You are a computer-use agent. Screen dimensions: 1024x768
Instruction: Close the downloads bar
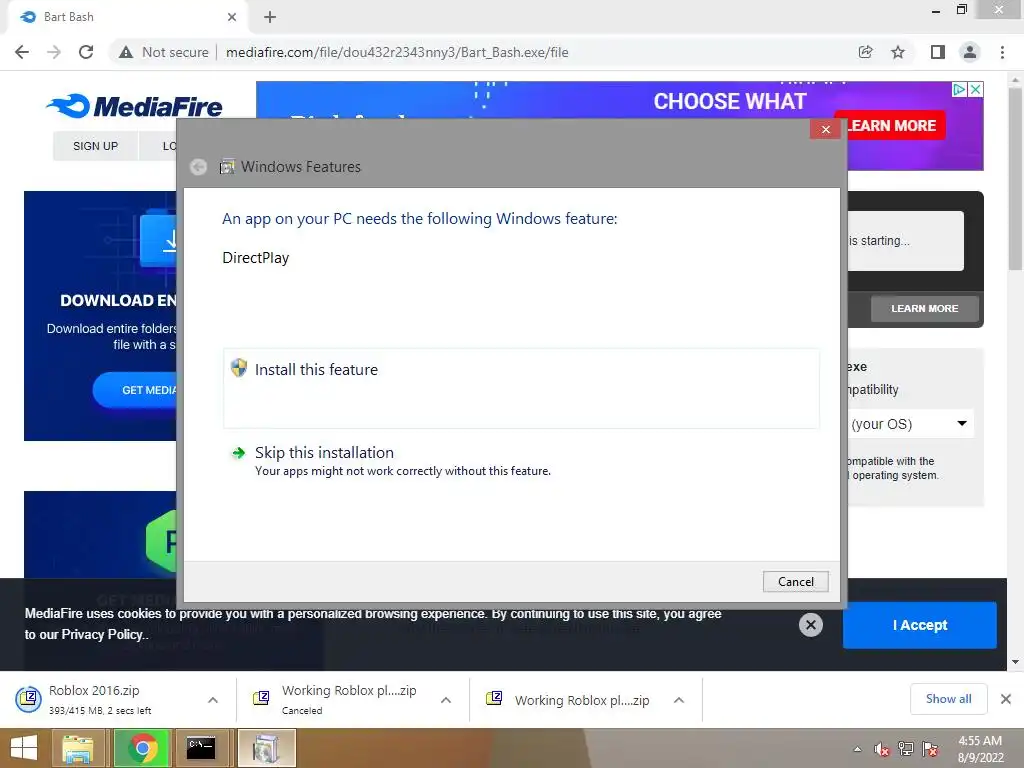tap(1006, 699)
